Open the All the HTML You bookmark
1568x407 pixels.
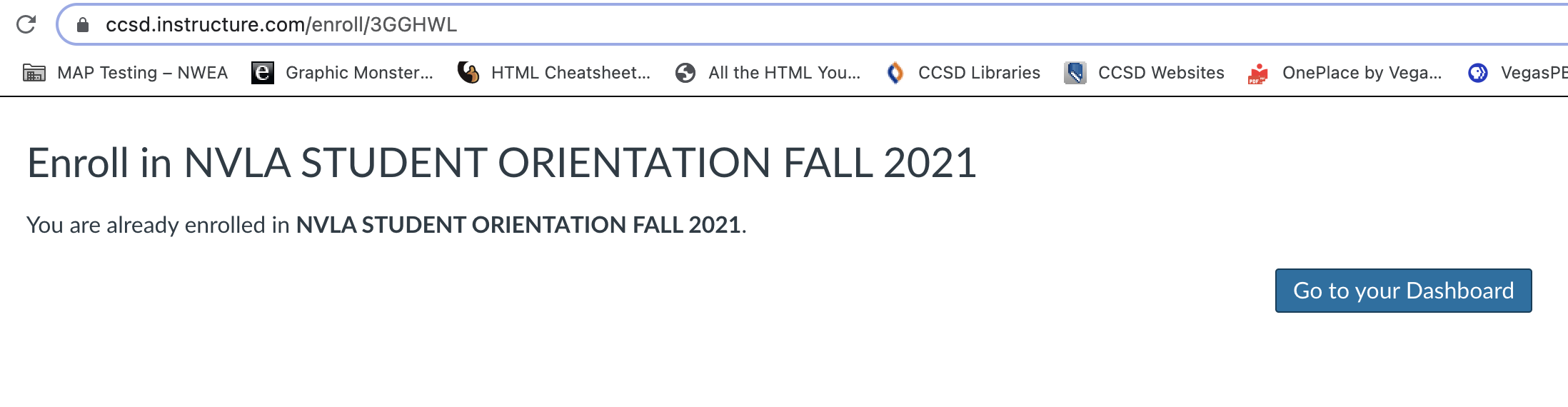coord(784,73)
